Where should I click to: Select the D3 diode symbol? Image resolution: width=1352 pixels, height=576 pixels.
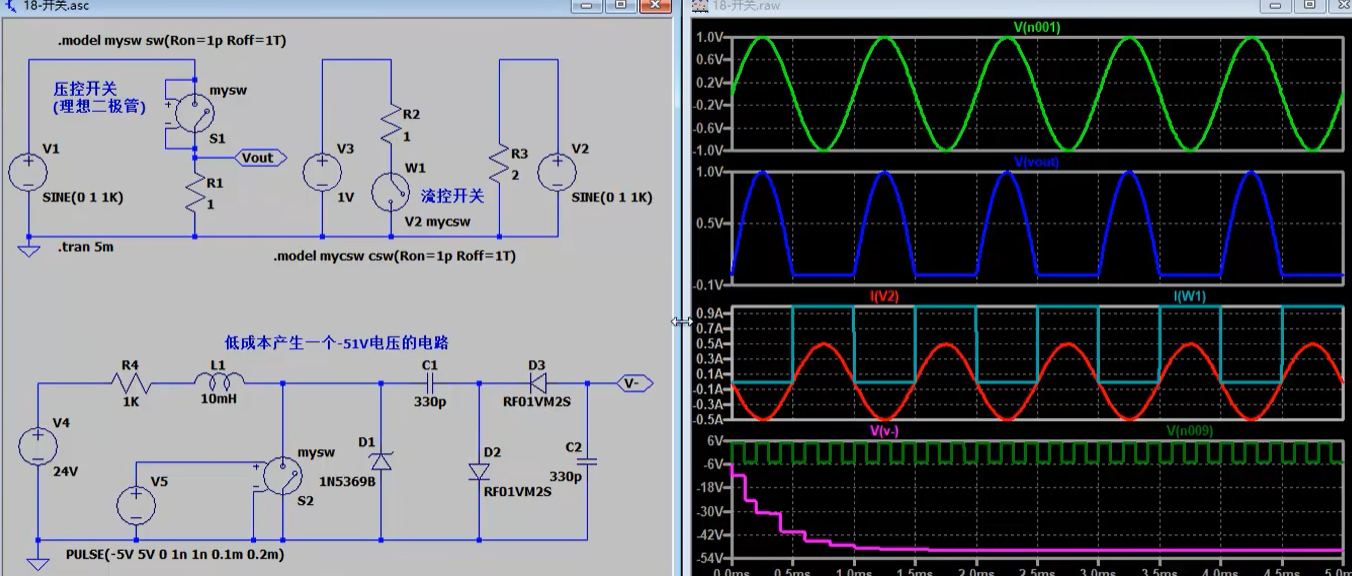pos(537,383)
